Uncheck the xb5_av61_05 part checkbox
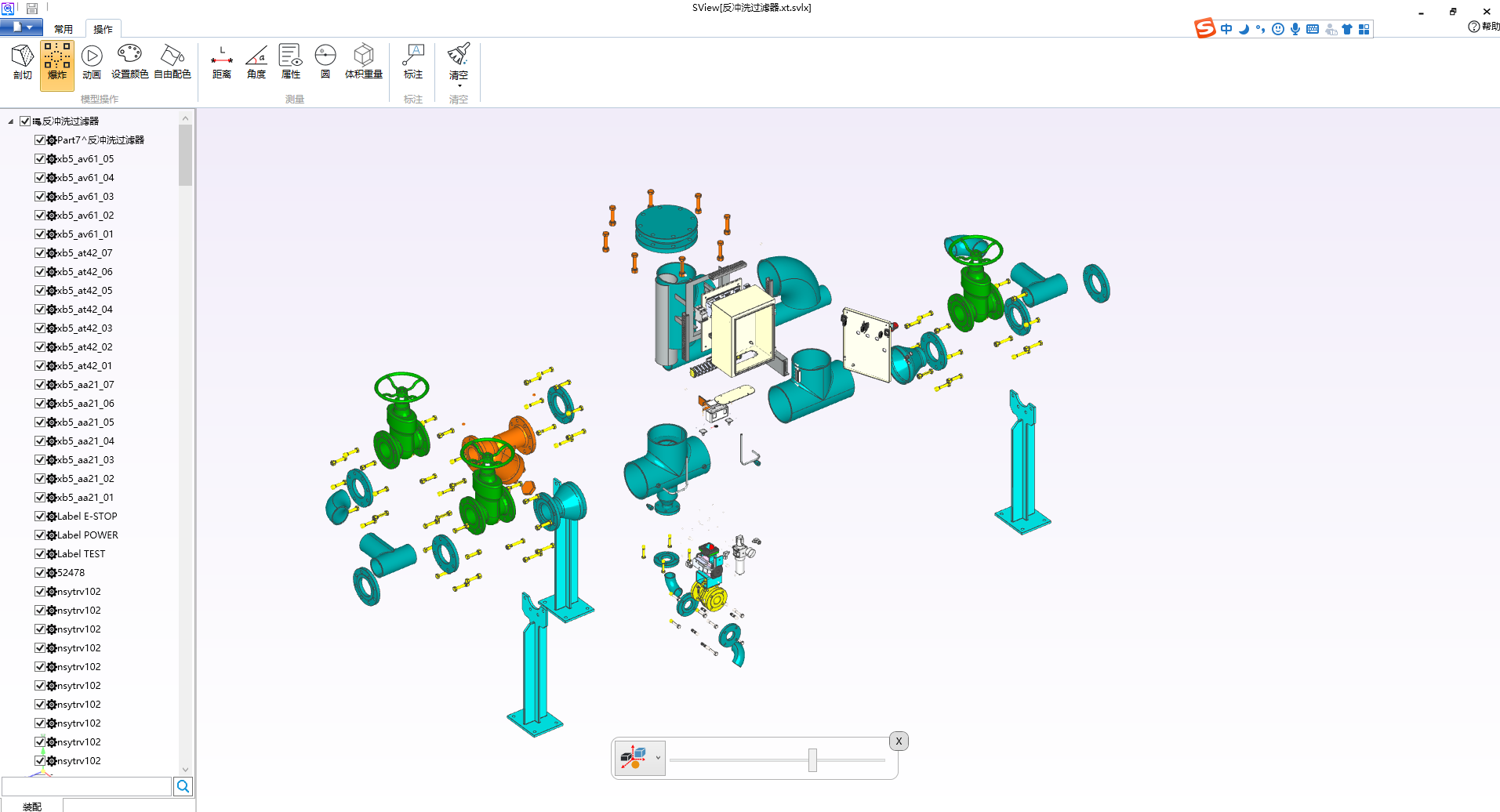Screen dimensions: 1500x812 pos(40,159)
